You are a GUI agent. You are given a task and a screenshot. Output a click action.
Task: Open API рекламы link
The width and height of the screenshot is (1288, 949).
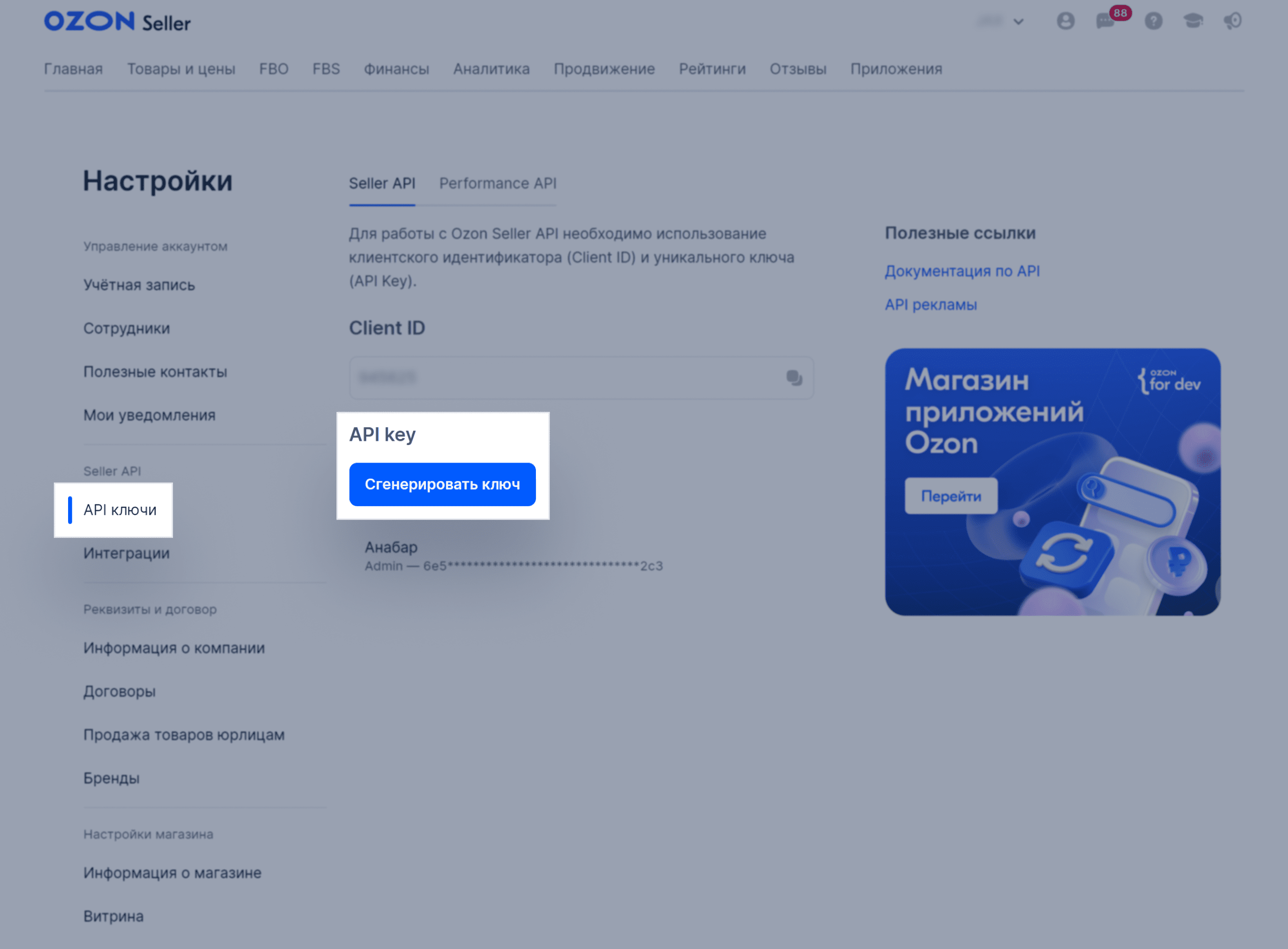(931, 304)
